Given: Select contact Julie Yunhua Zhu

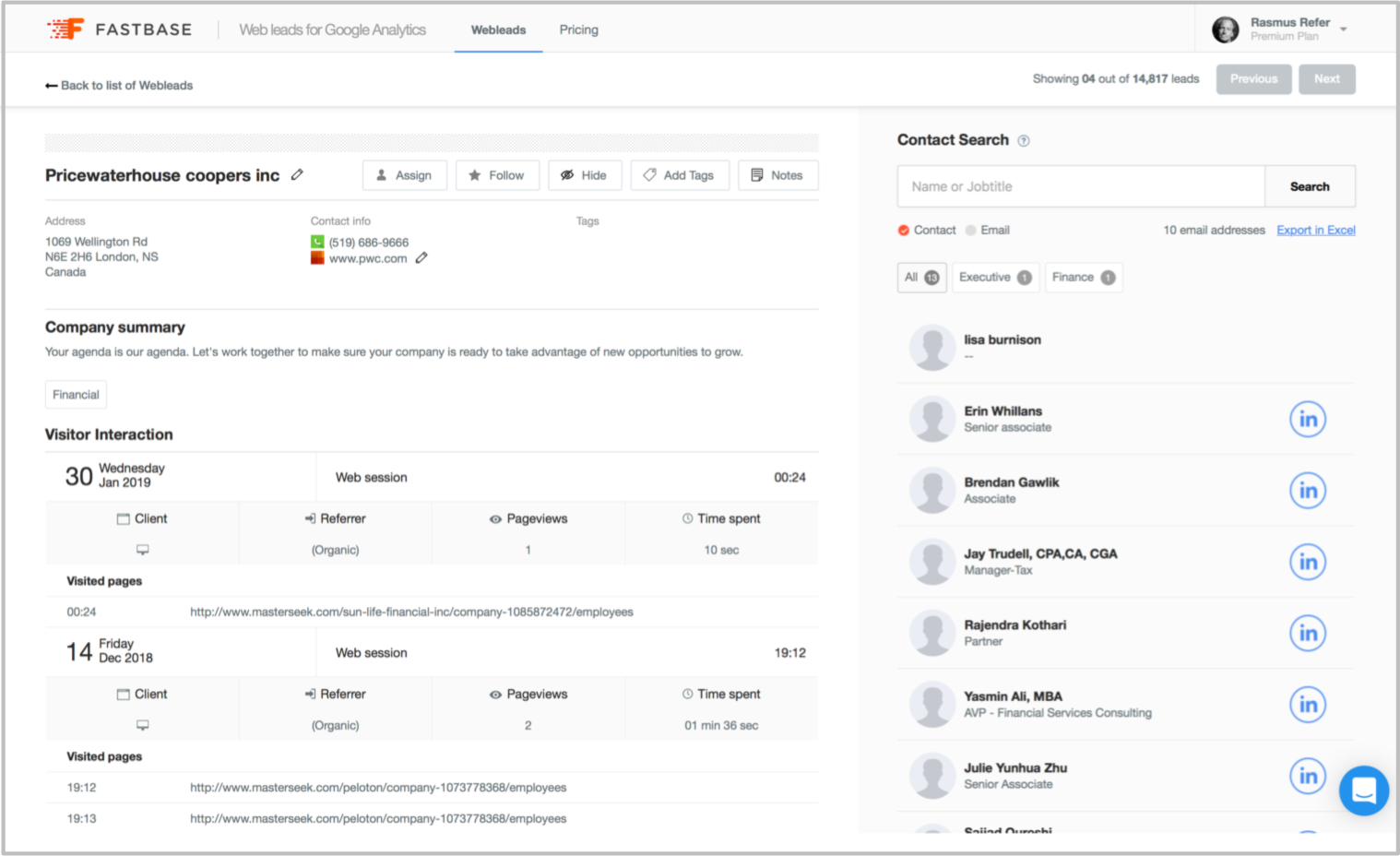Looking at the screenshot, I should 1015,767.
